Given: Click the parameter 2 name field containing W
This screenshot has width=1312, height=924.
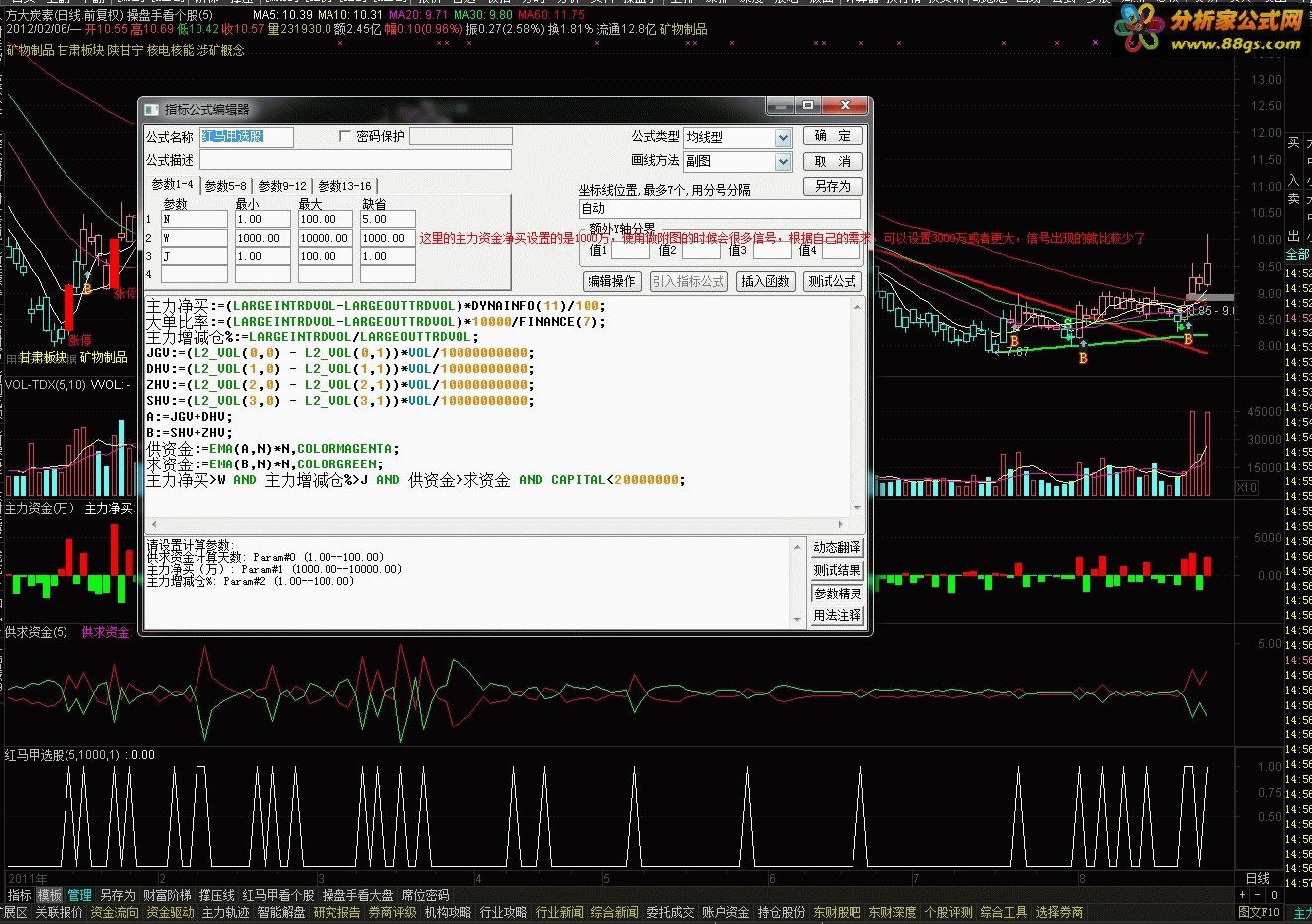Looking at the screenshot, I should pyautogui.click(x=195, y=238).
